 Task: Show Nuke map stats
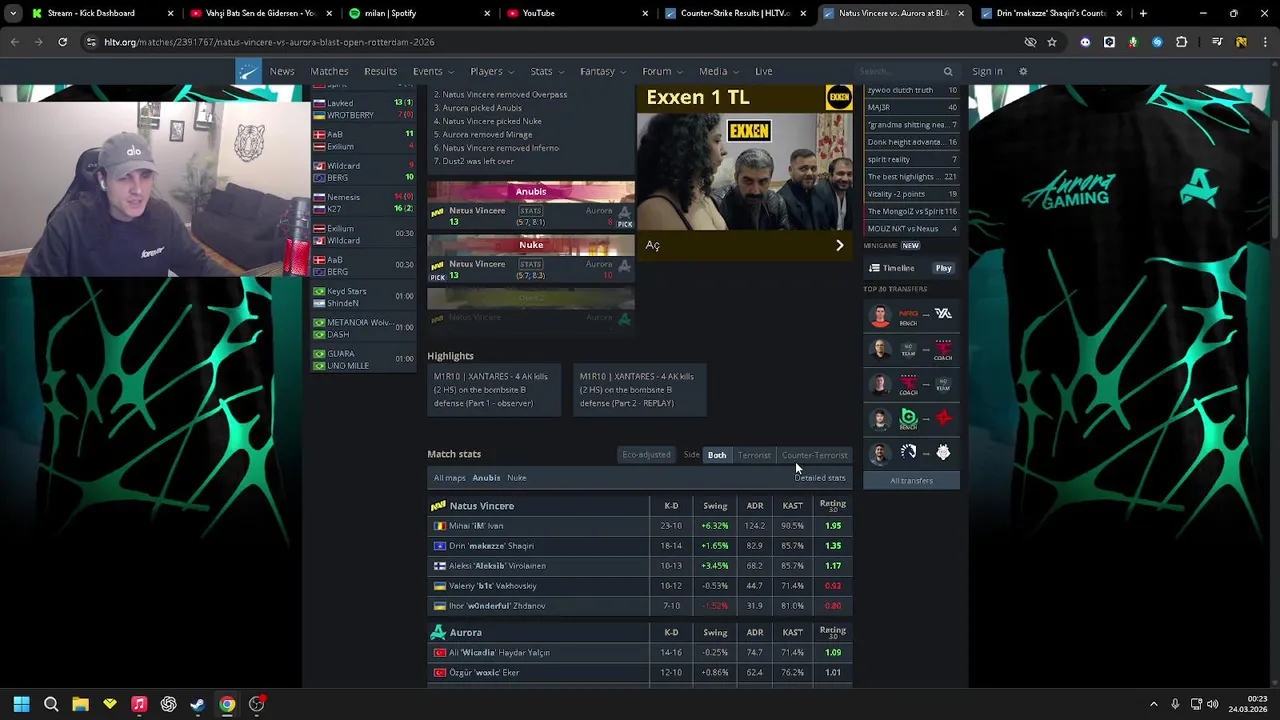[x=516, y=478]
